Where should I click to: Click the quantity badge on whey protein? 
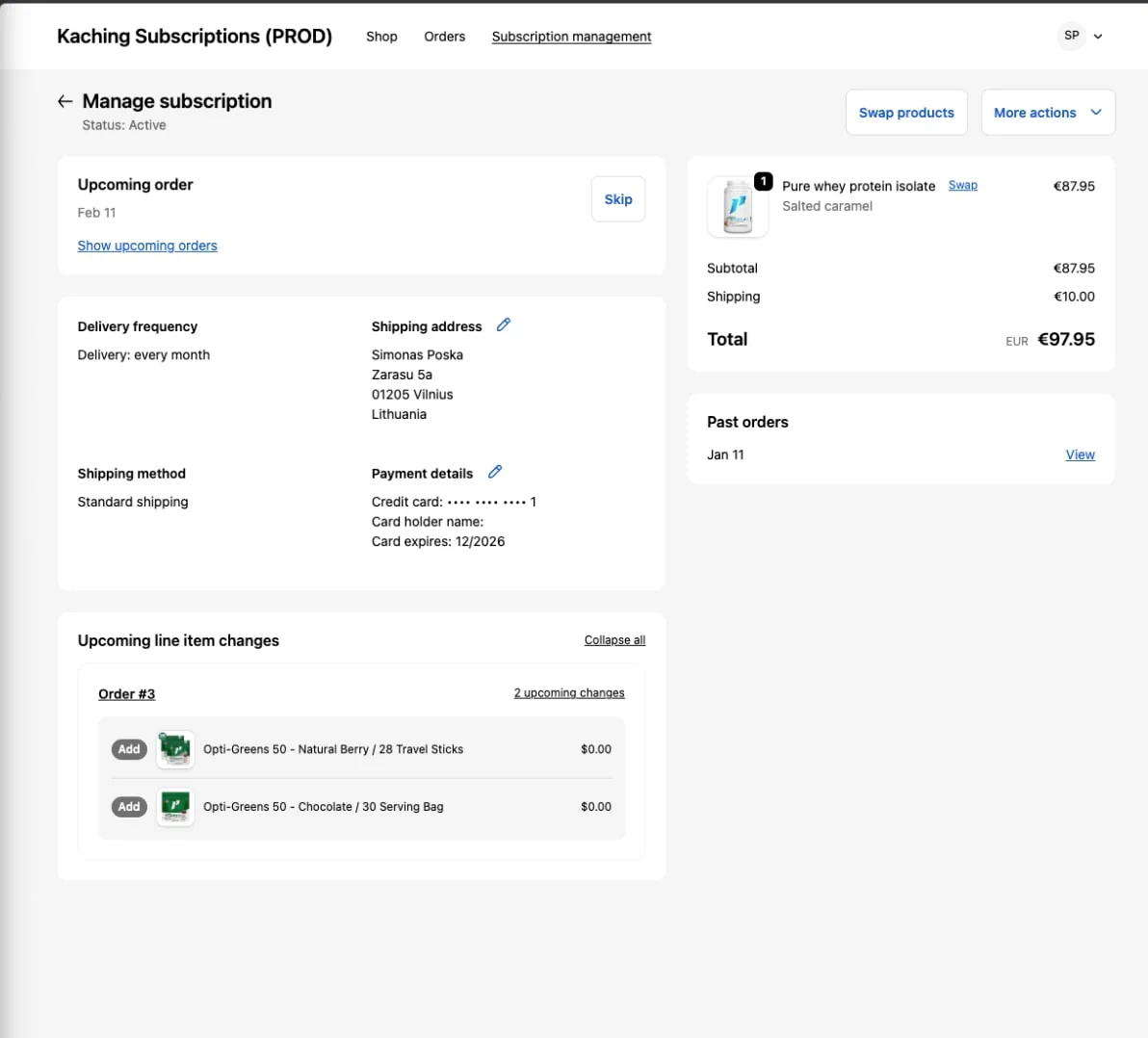[x=763, y=181]
